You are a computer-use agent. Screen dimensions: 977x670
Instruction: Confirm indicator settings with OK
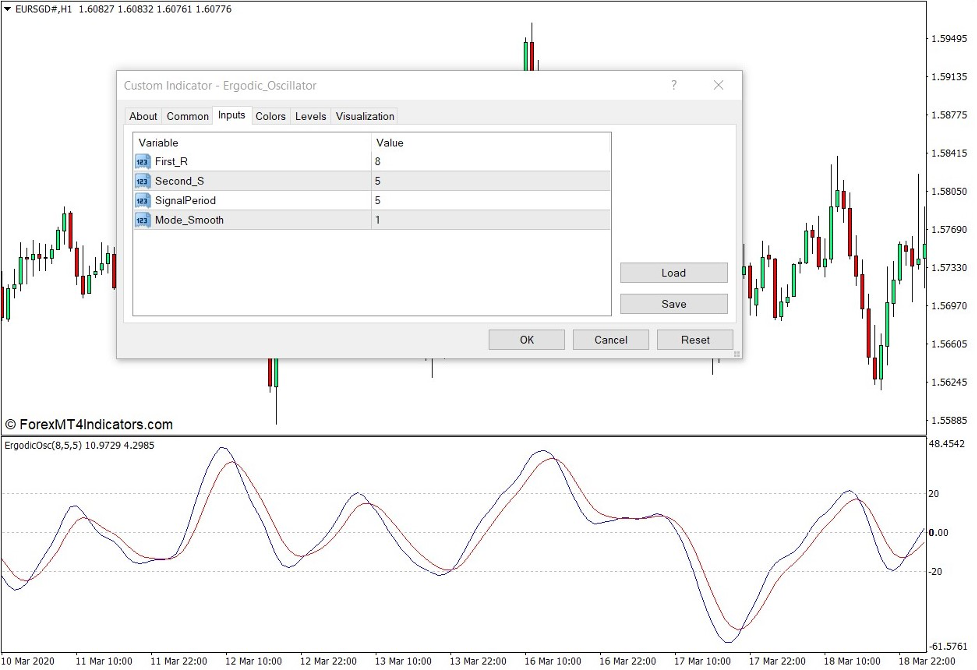pos(526,339)
